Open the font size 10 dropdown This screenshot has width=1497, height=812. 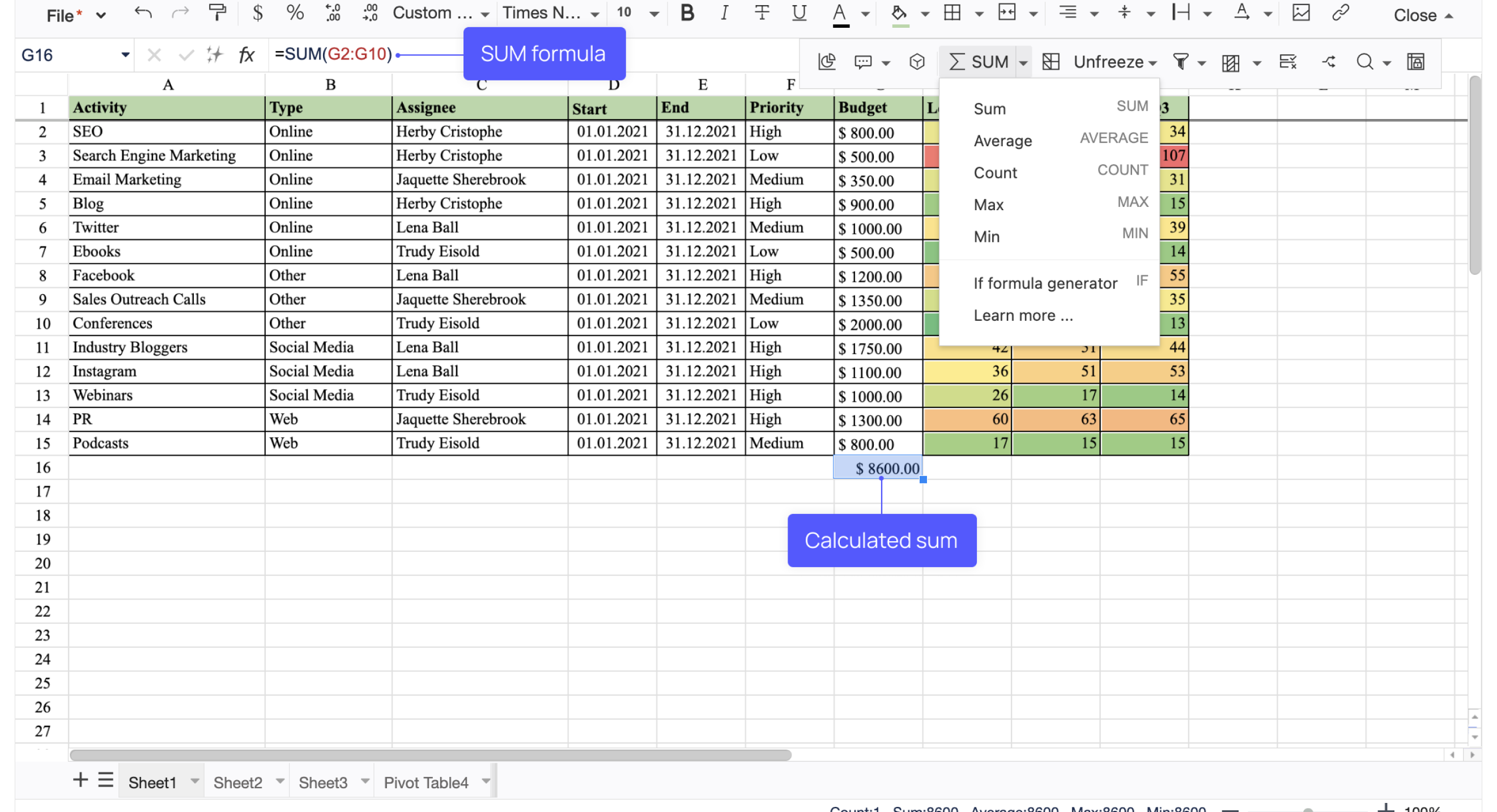(x=637, y=13)
